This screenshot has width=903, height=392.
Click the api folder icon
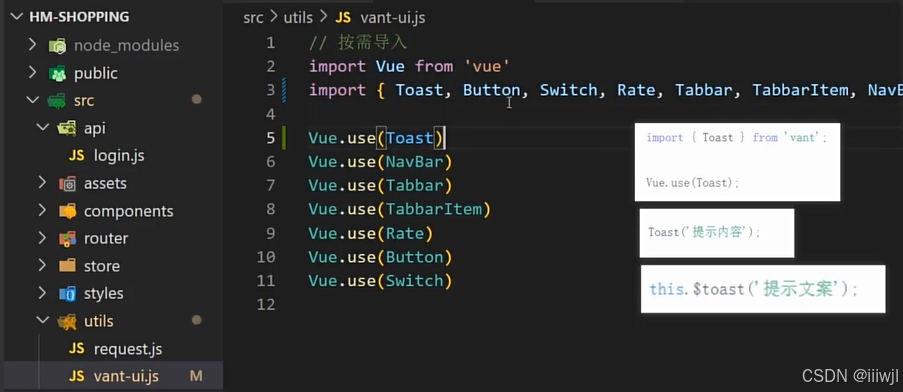67,128
